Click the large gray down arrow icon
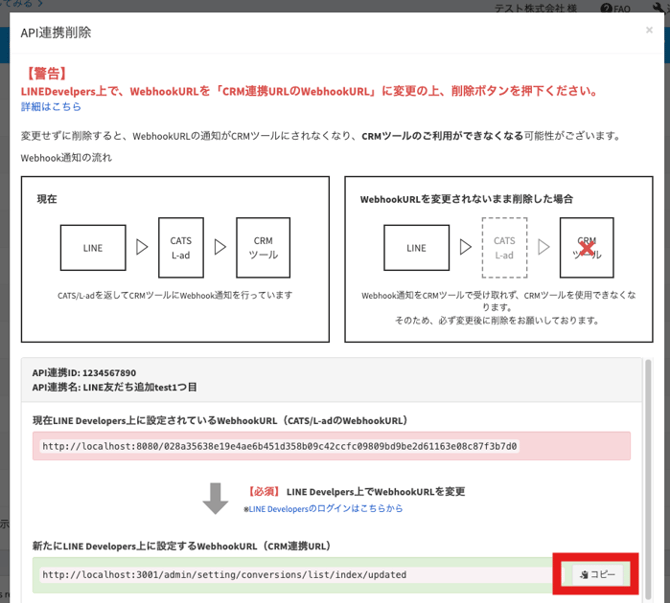 [215, 498]
